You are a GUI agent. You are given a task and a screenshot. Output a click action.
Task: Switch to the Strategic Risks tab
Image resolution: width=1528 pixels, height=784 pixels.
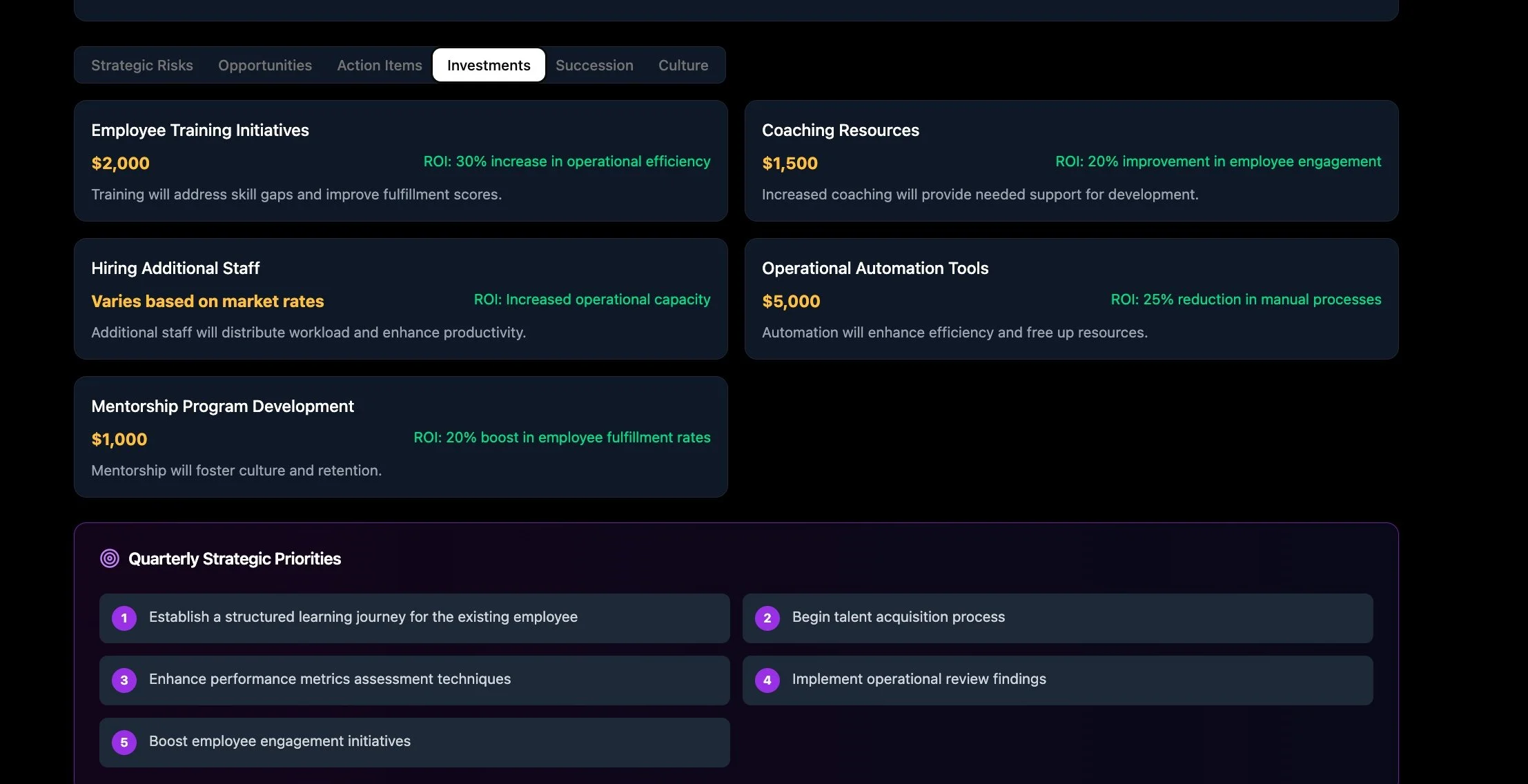pos(142,66)
